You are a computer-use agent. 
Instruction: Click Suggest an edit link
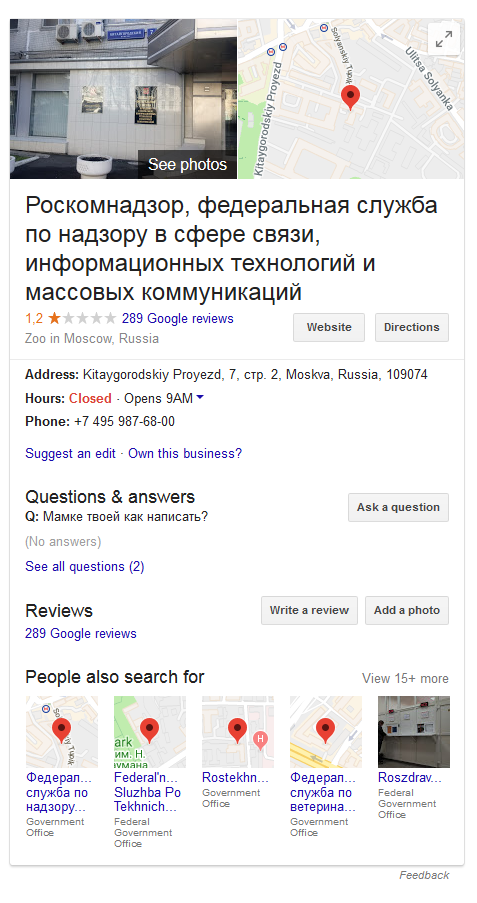70,454
